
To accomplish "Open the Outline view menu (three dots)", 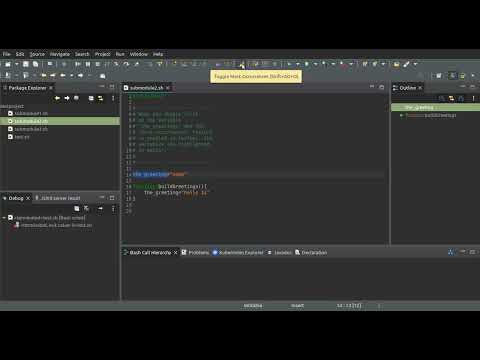I will tap(473, 98).
